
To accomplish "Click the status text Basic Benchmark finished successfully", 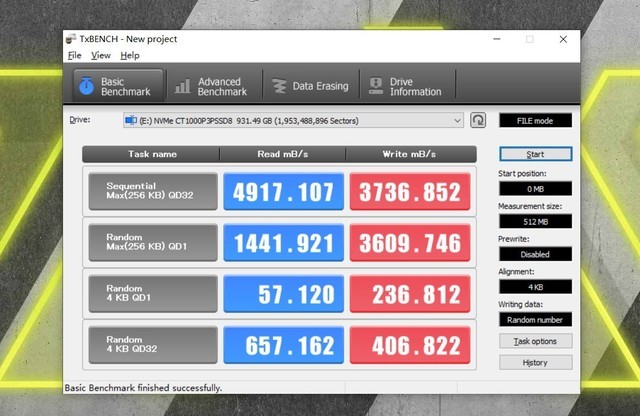I will pyautogui.click(x=143, y=388).
